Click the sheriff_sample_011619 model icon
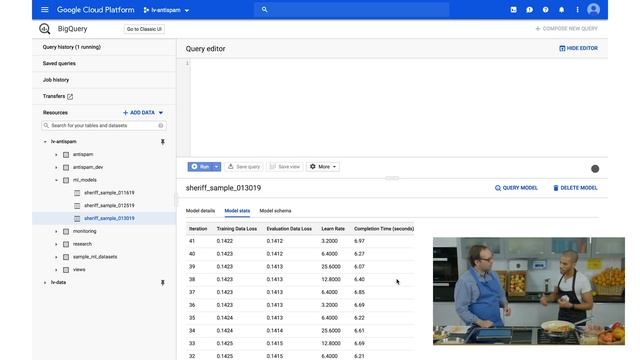 point(77,193)
